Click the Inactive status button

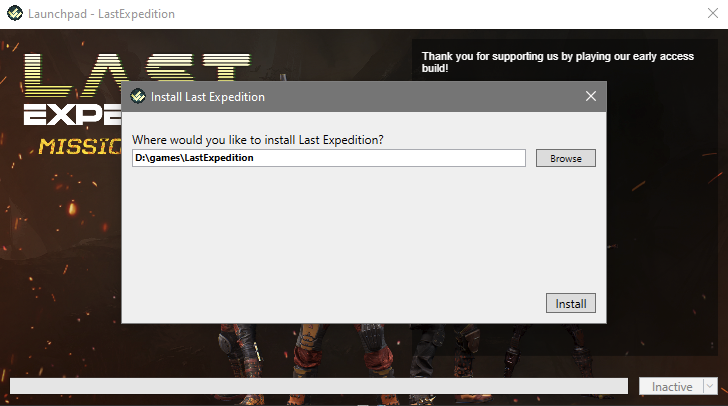tap(671, 386)
